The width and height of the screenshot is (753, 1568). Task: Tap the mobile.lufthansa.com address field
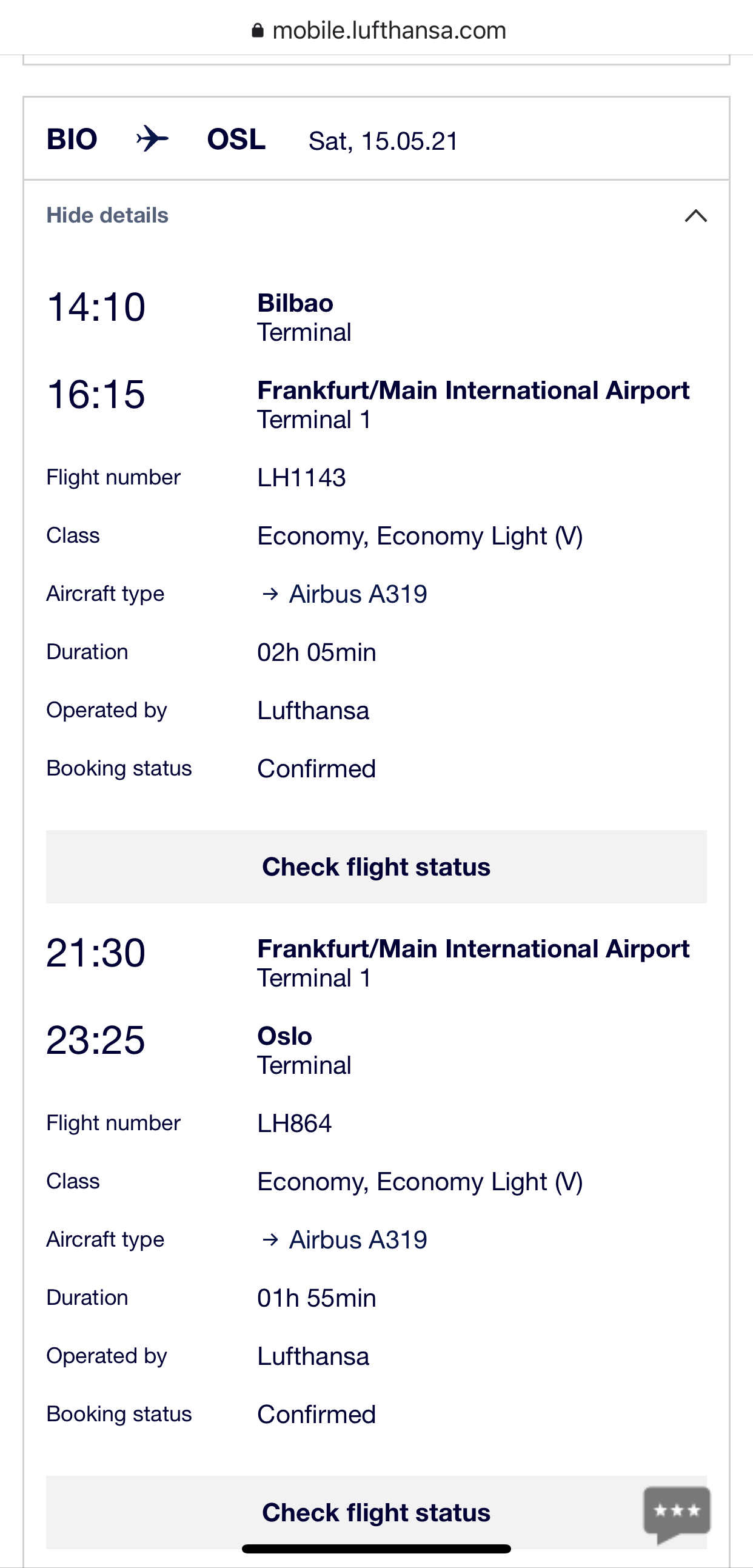tap(389, 30)
